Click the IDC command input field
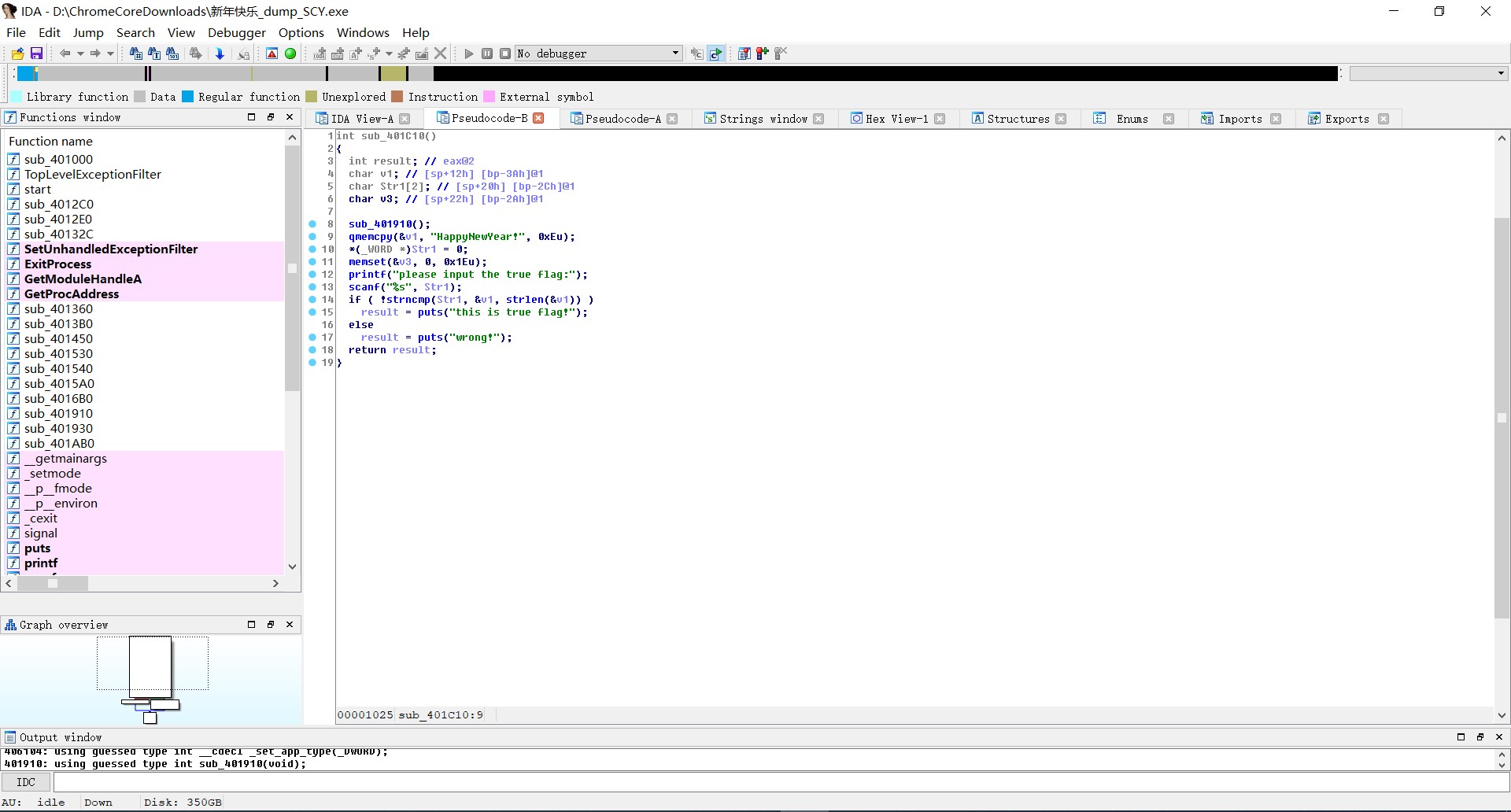 point(781,782)
